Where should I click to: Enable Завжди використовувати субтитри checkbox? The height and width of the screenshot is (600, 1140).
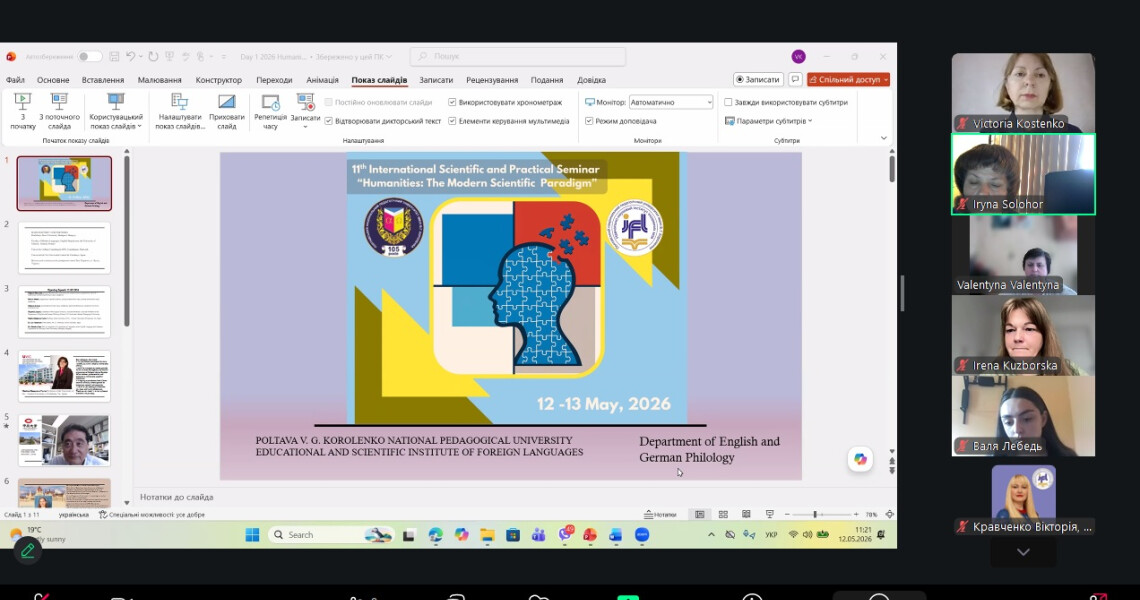(728, 103)
